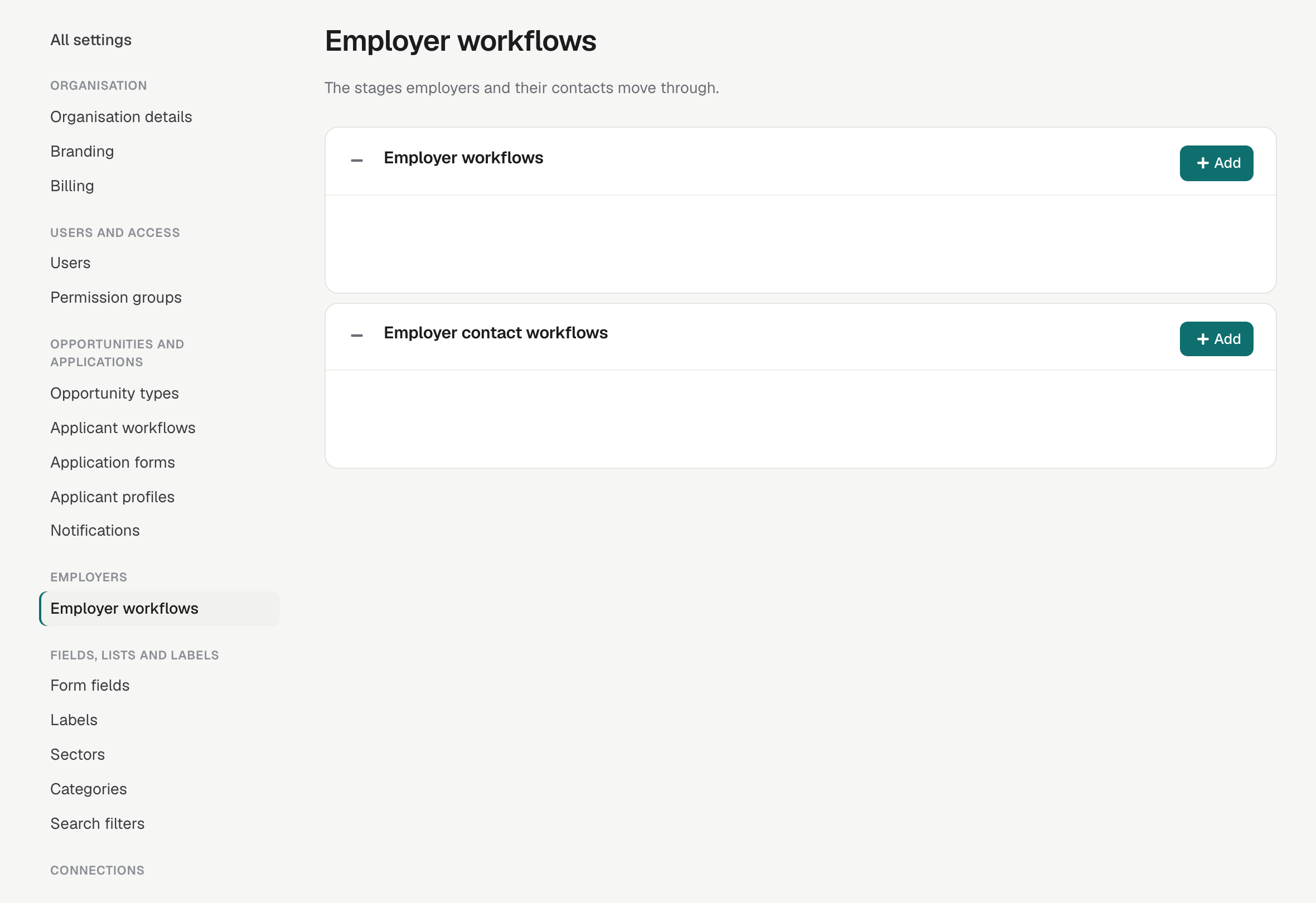1316x903 pixels.
Task: Open Opportunity types settings
Action: (x=114, y=393)
